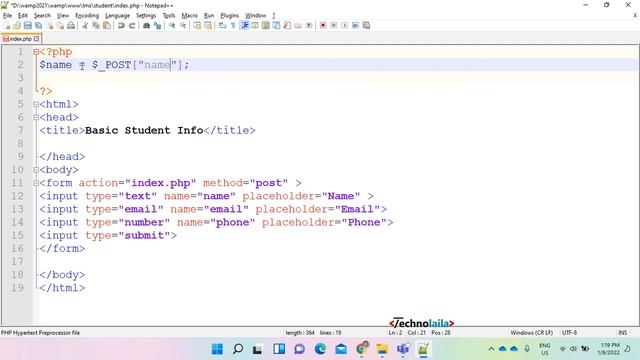Open the Plugins menu
Screen dimensions: 640x360
229,16
